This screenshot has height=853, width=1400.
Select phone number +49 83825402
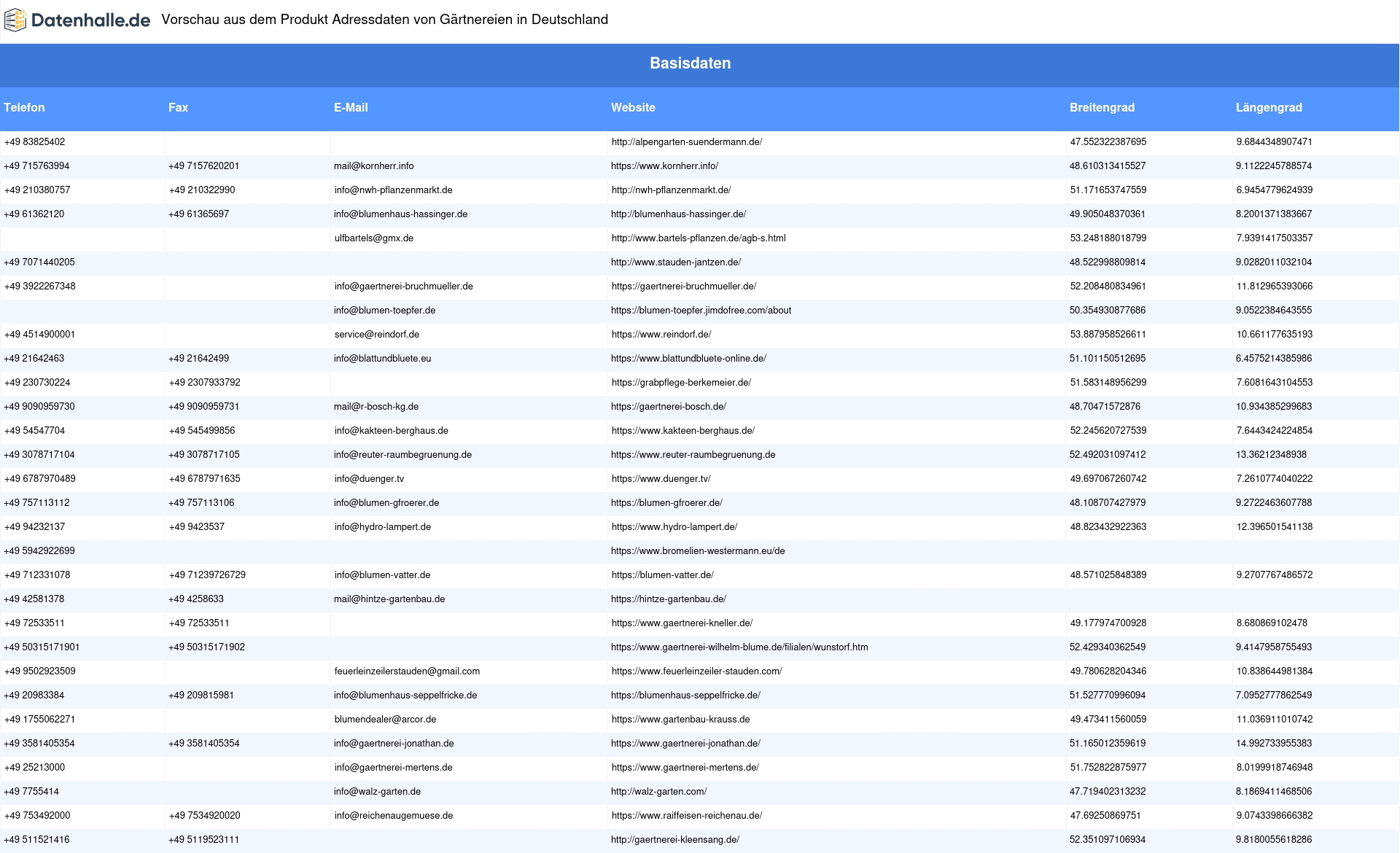pos(34,142)
